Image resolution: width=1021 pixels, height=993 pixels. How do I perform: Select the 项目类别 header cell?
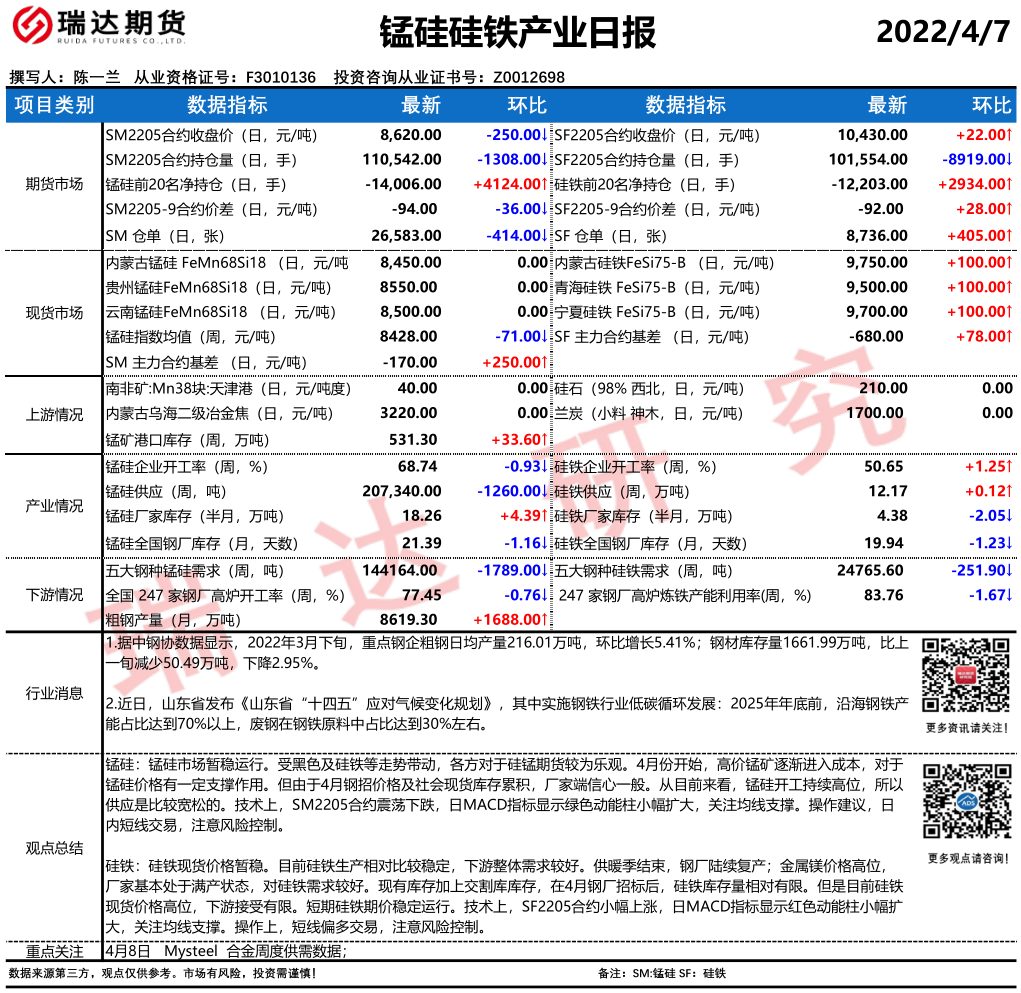[54, 106]
